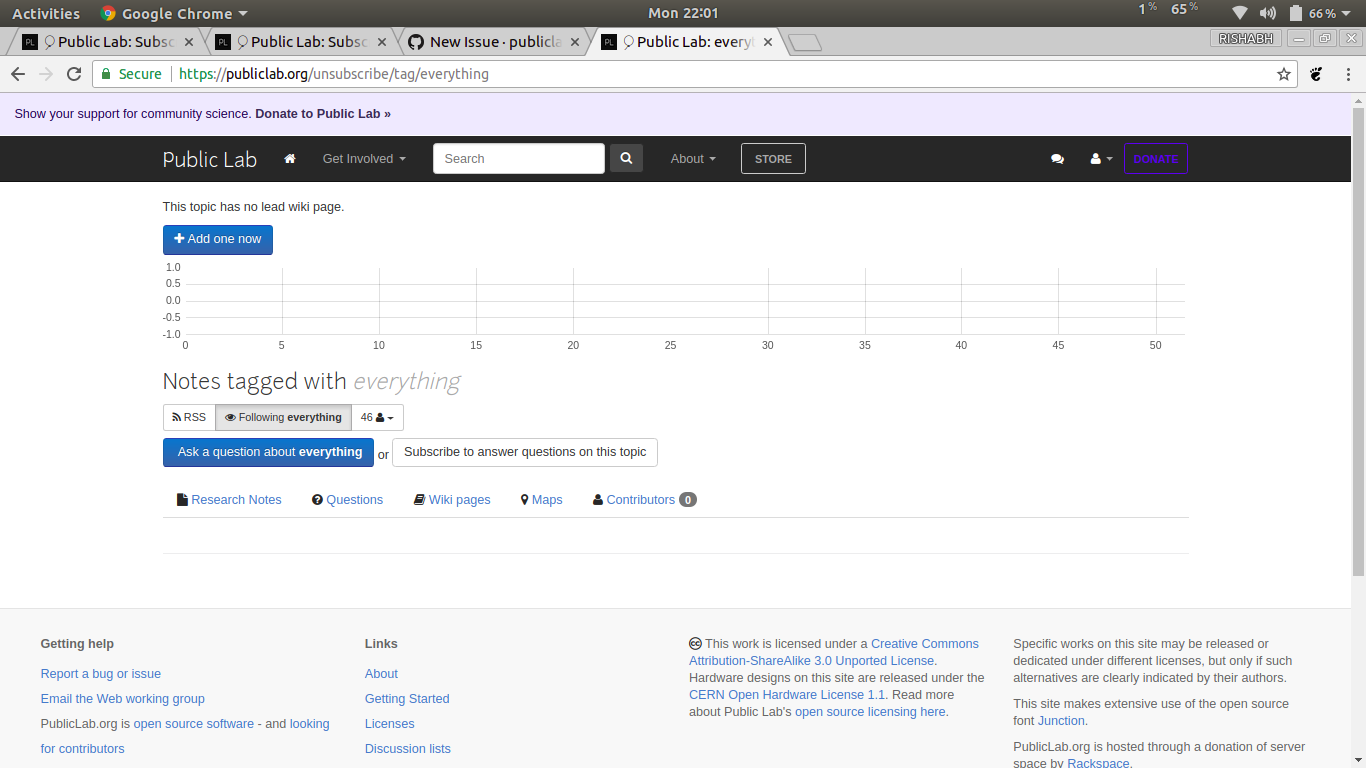
Task: Switch to the Maps tab
Action: (541, 500)
